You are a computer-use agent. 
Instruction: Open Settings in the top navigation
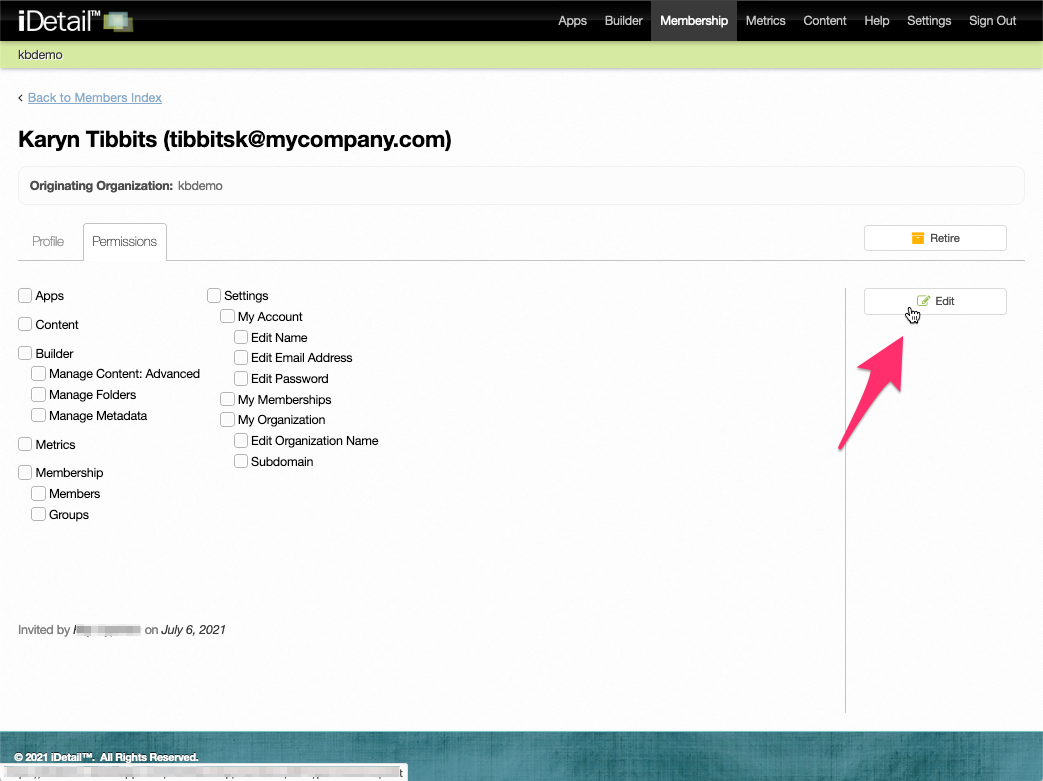(929, 21)
